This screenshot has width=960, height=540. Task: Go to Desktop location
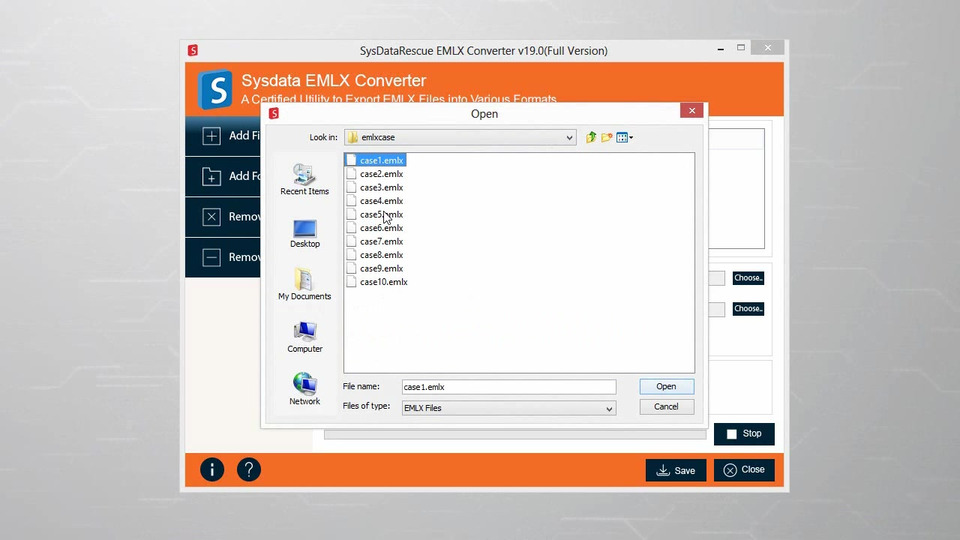pos(304,233)
